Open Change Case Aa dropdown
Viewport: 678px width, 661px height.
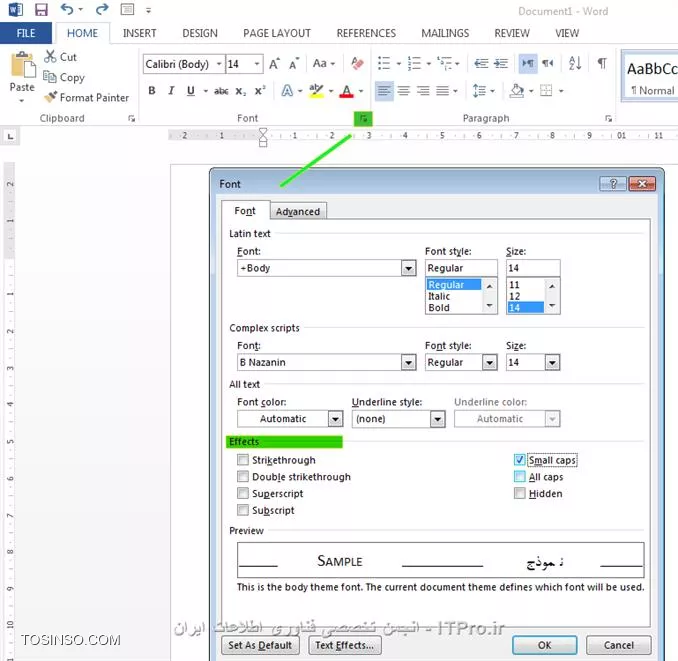(x=324, y=64)
